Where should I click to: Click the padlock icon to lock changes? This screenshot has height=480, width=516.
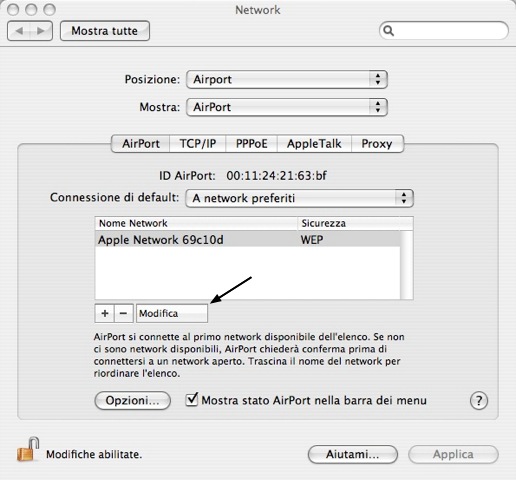[x=28, y=449]
